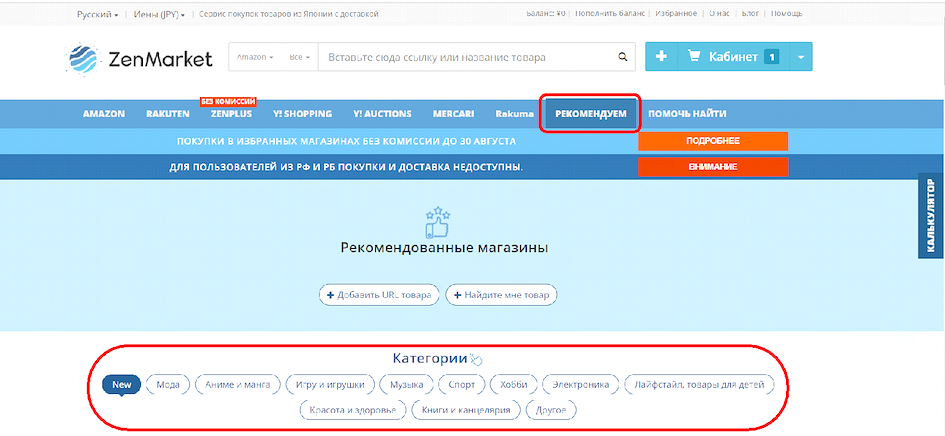
Task: Click the search magnifier icon
Action: click(623, 57)
